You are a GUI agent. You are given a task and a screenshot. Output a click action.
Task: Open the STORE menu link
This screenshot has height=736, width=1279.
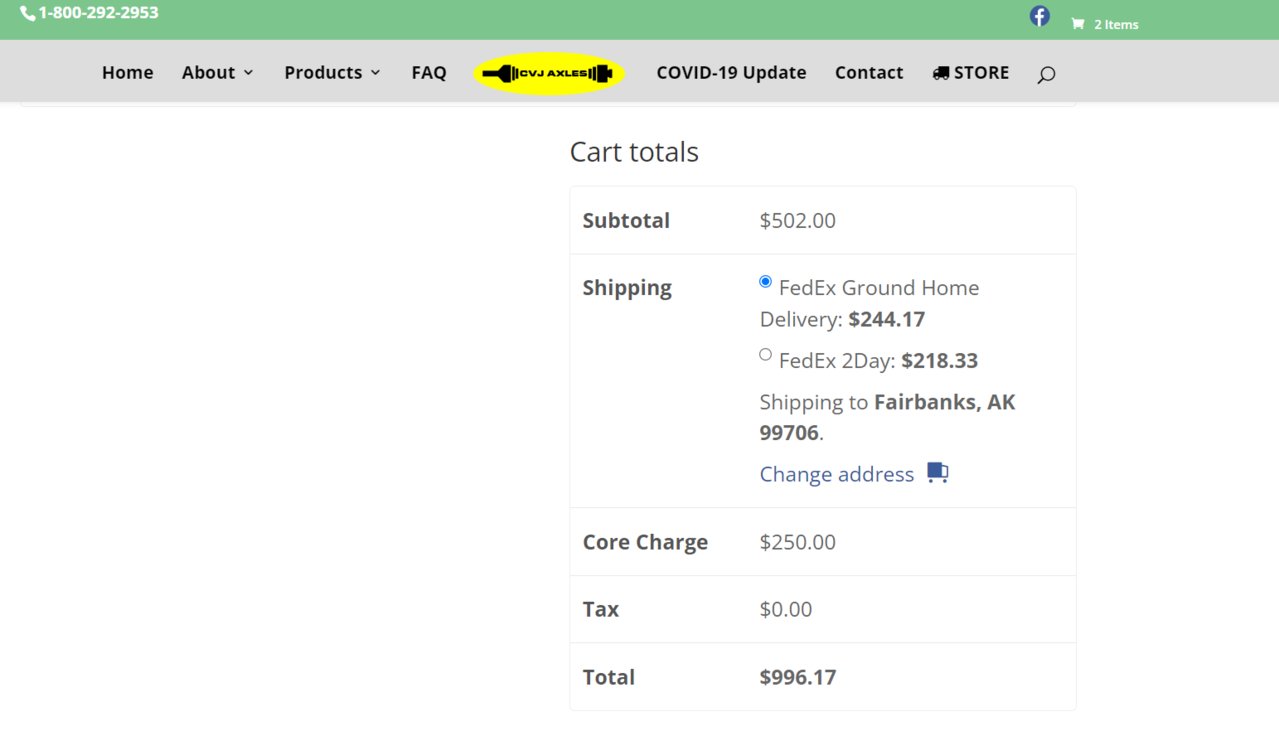pos(981,73)
